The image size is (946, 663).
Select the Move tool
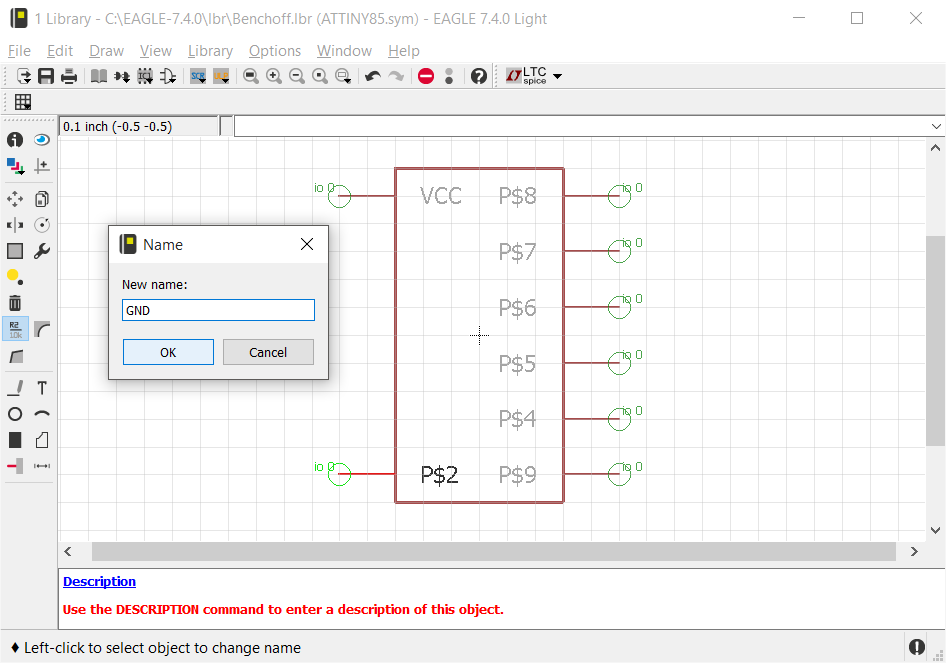pyautogui.click(x=15, y=199)
